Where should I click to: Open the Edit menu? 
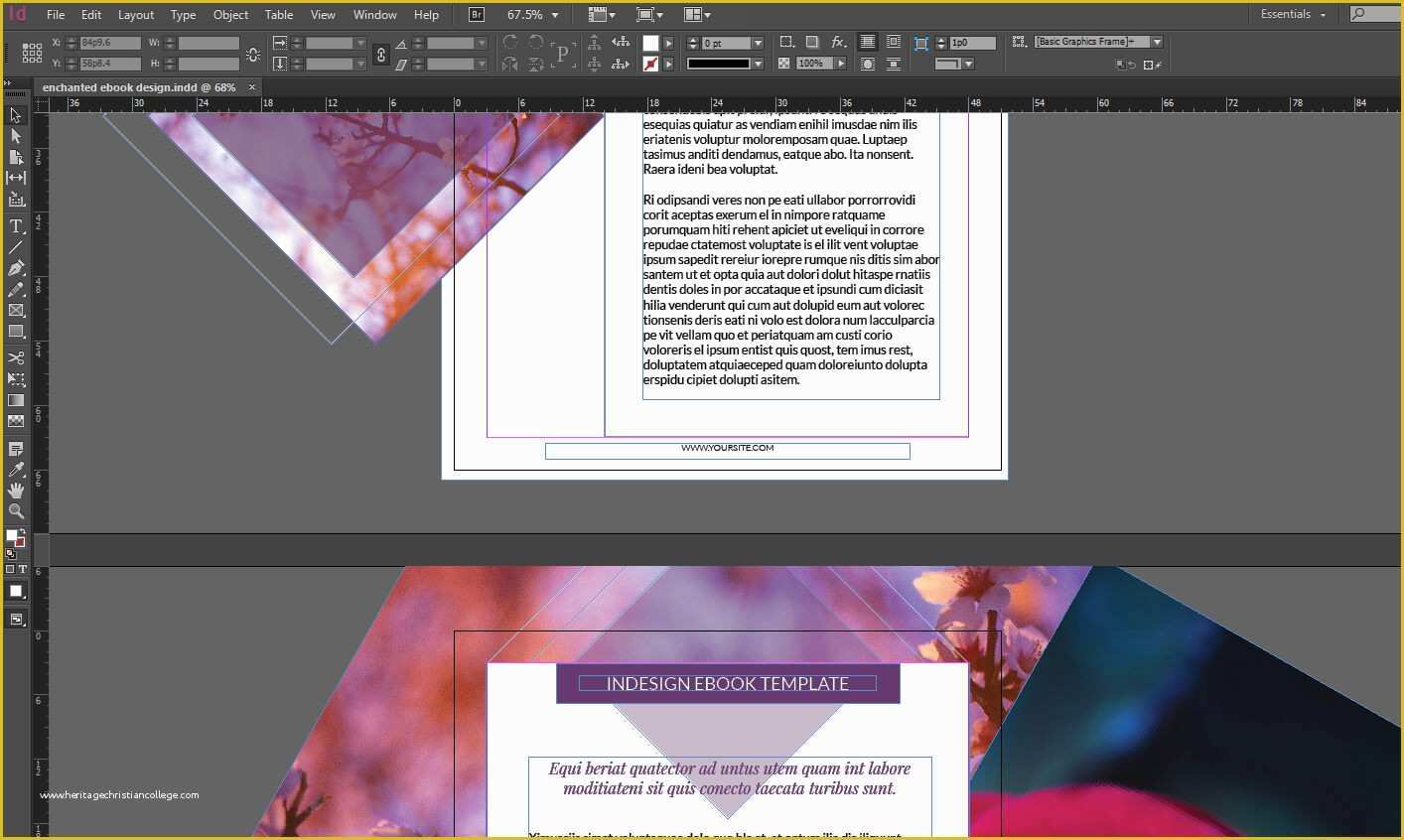coord(91,15)
